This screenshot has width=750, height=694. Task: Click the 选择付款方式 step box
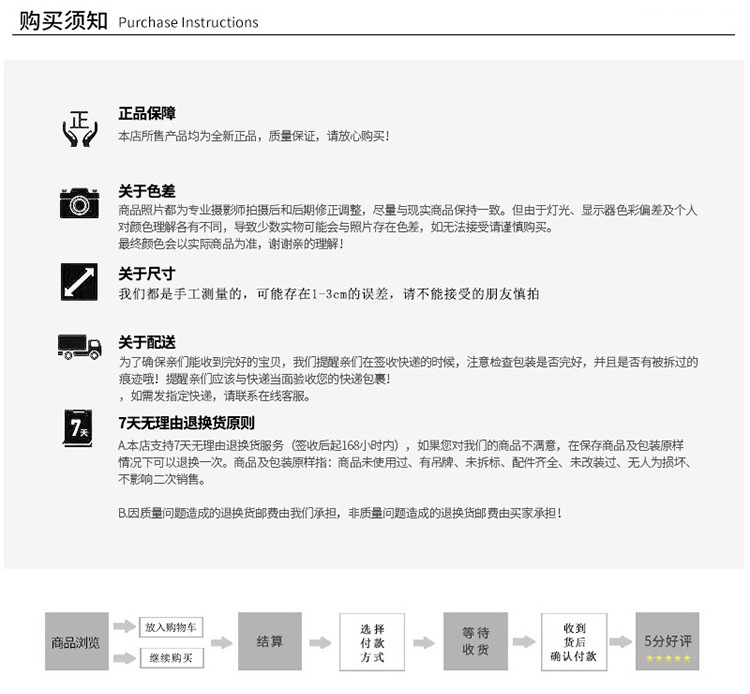372,642
